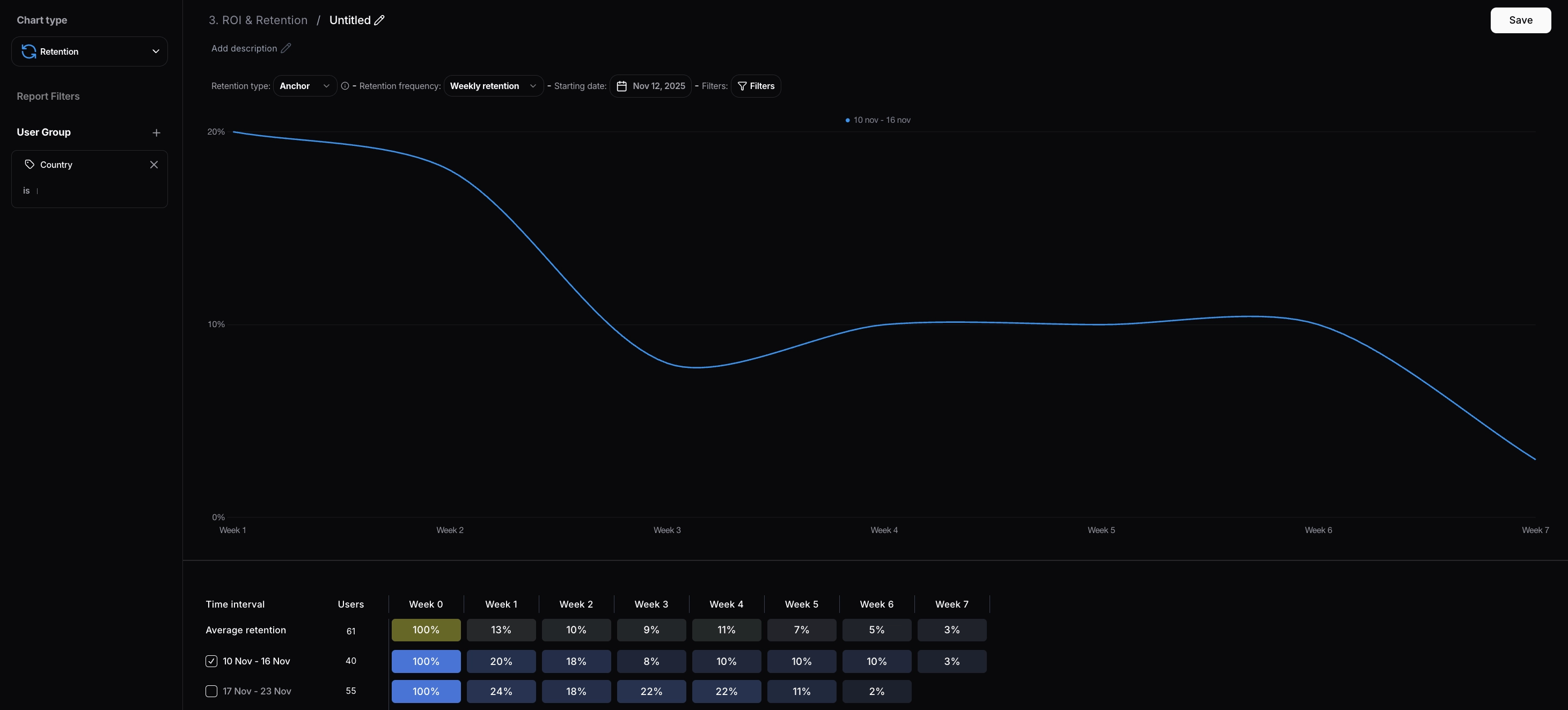1568x710 pixels.
Task: Click the Average retention 13% cell
Action: pyautogui.click(x=501, y=630)
